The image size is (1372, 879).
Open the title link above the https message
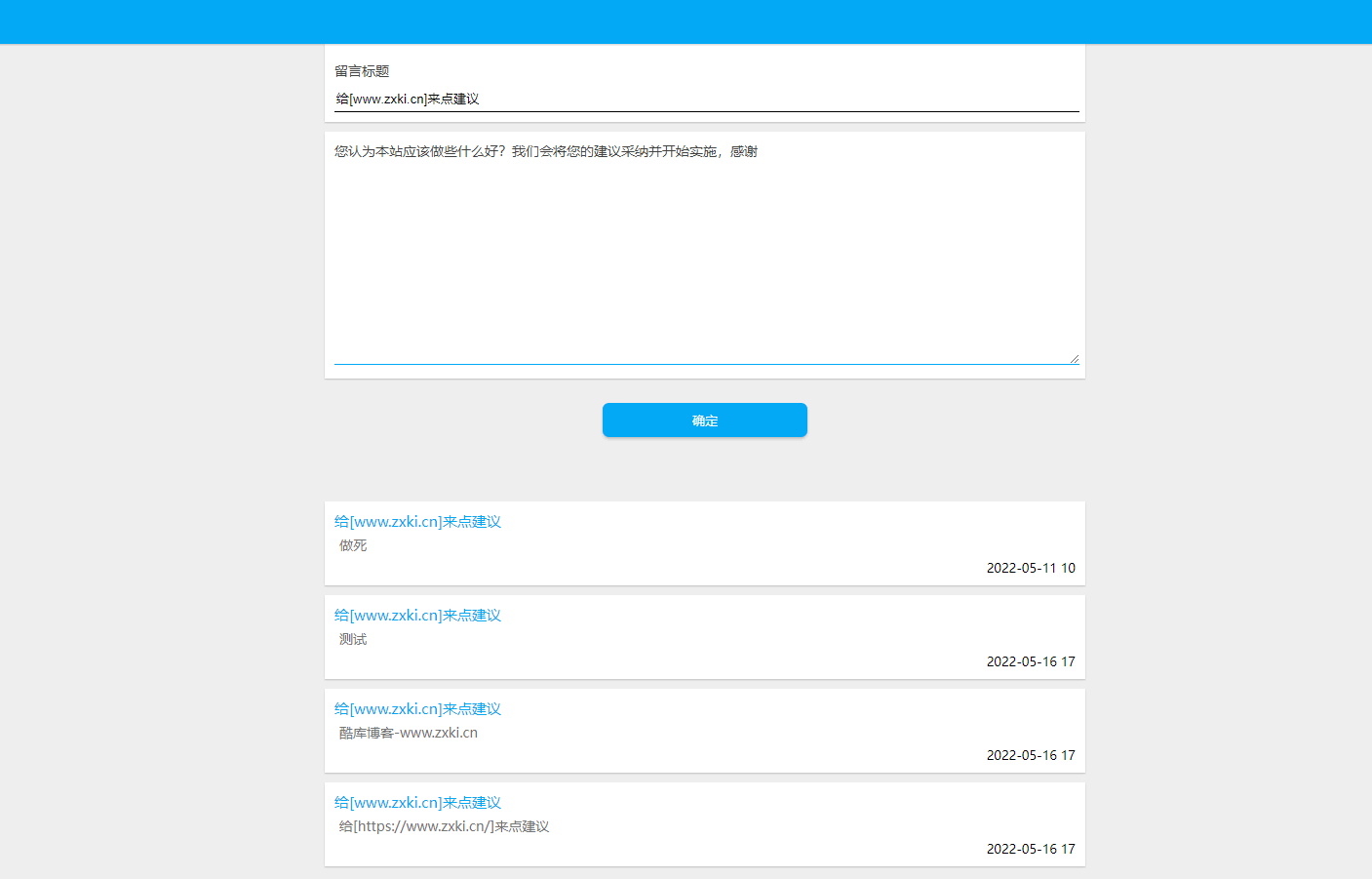pyautogui.click(x=417, y=803)
